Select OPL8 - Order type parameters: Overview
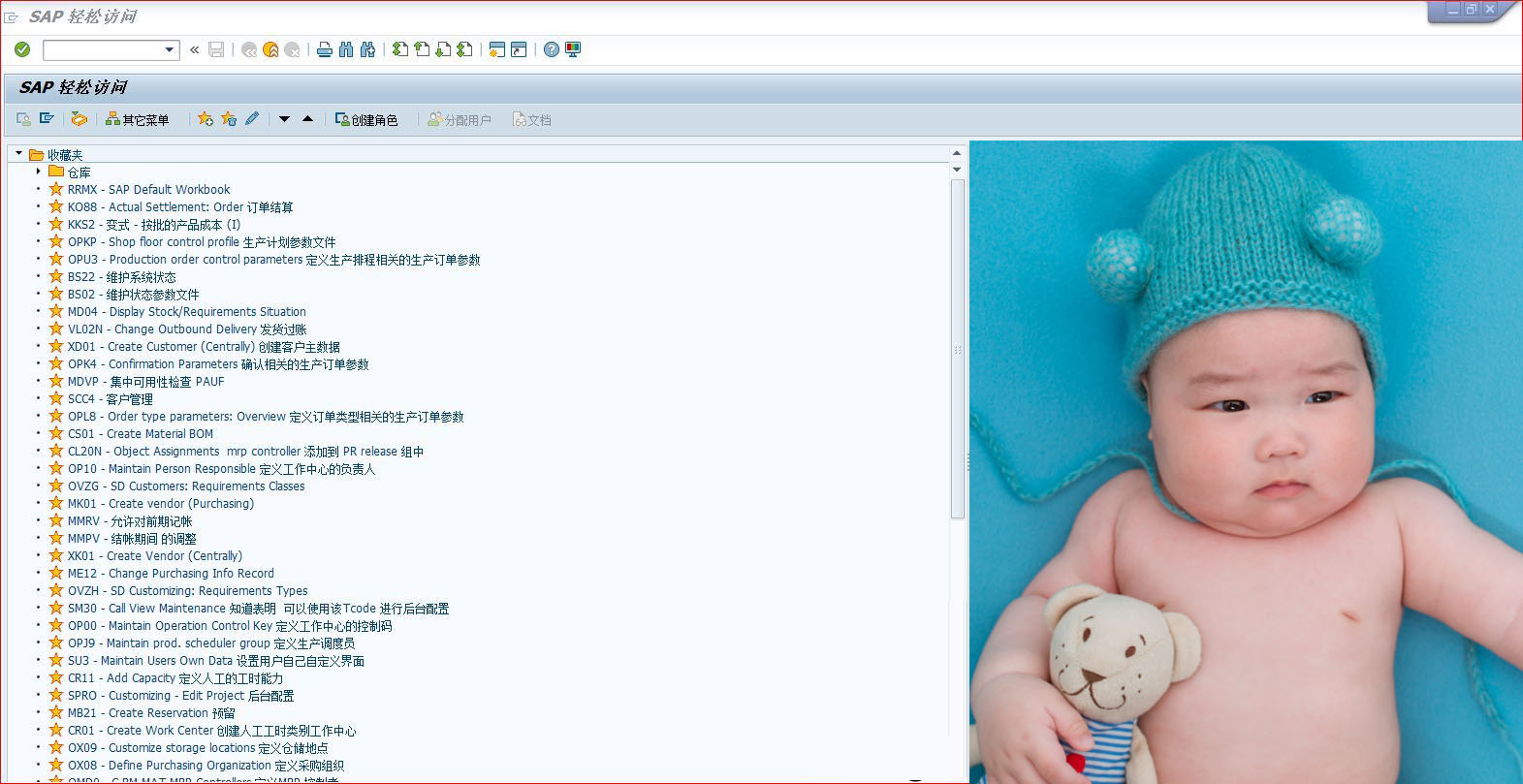Image resolution: width=1523 pixels, height=784 pixels. [x=266, y=416]
